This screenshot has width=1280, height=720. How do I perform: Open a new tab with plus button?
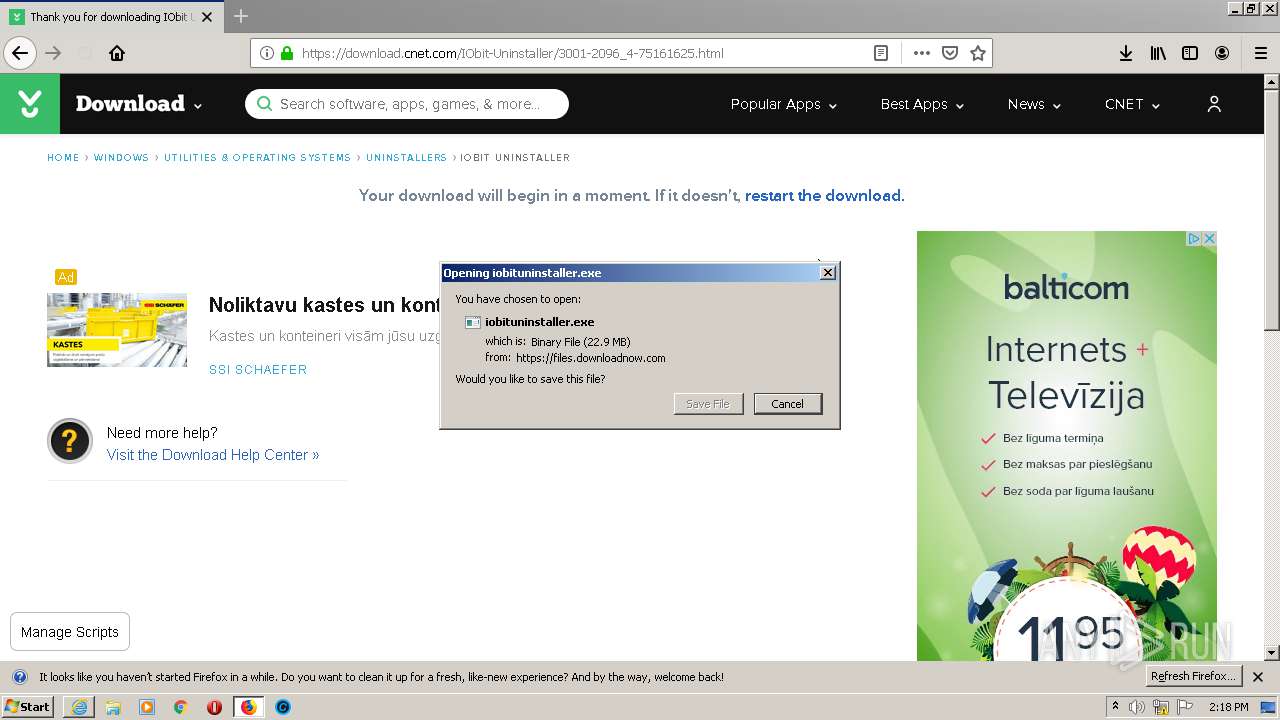click(x=241, y=16)
